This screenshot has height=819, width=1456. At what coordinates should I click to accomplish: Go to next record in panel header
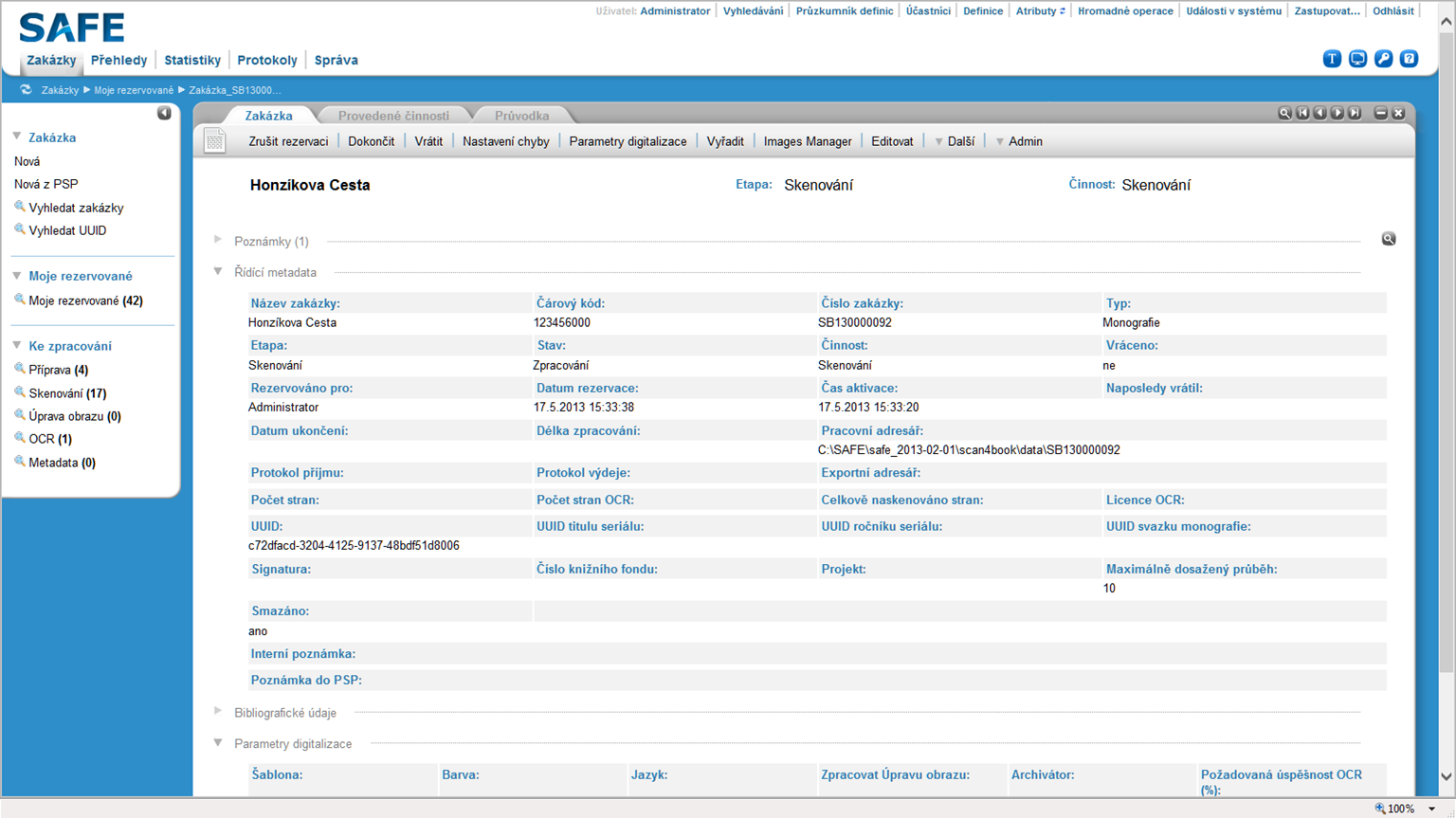coord(1338,113)
